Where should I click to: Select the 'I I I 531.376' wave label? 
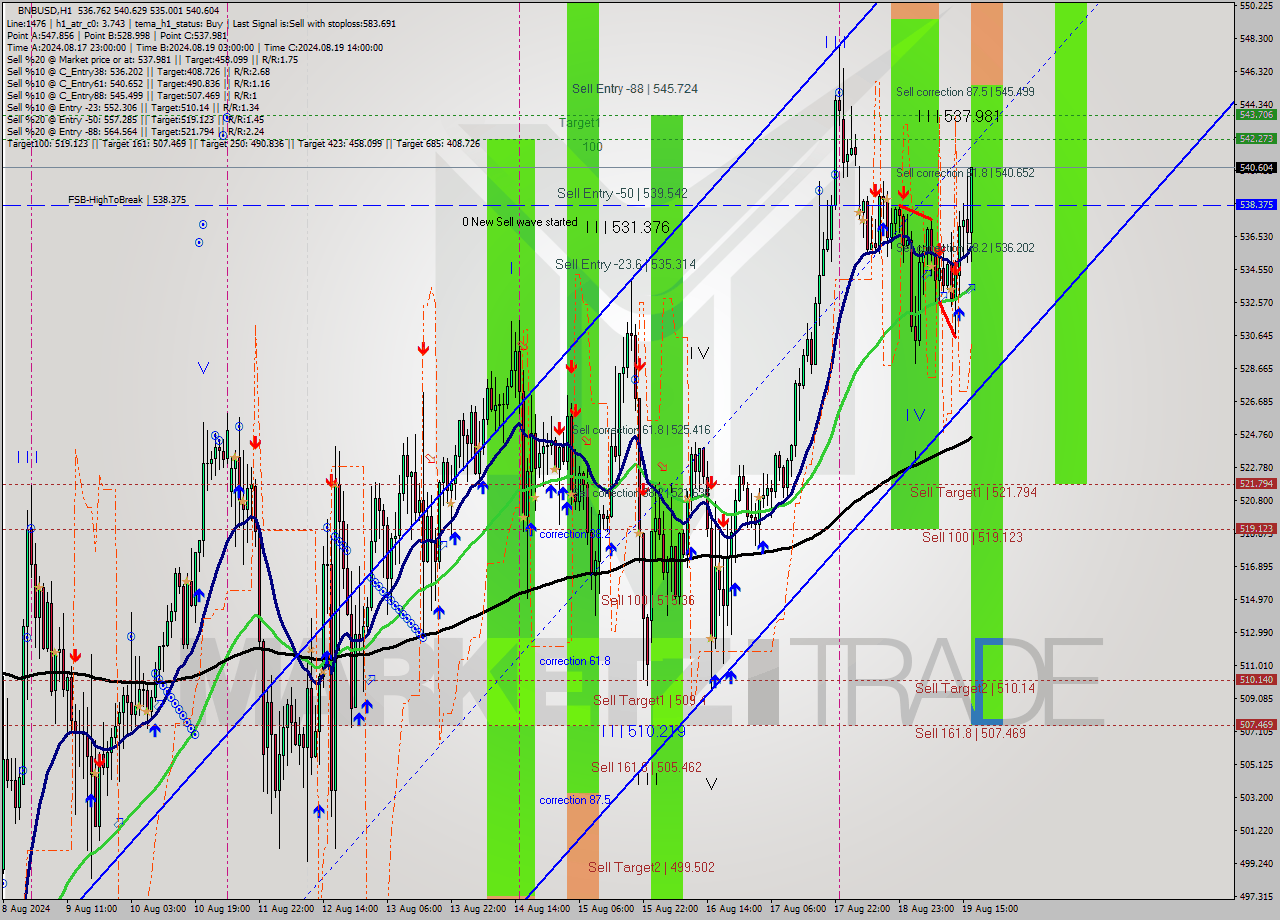(x=627, y=228)
